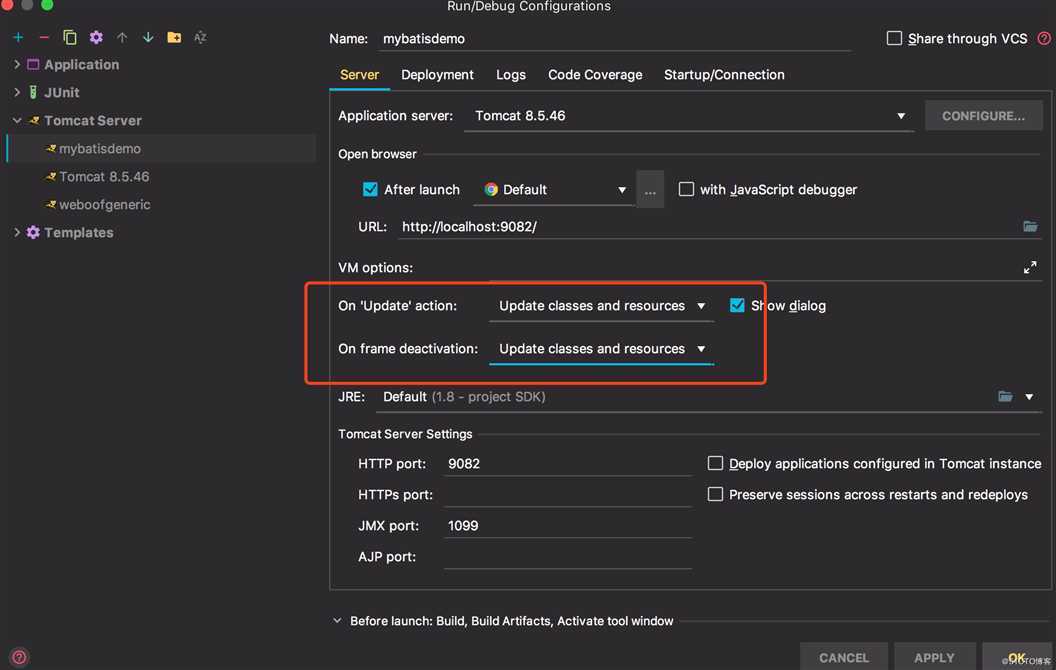Click the HTTP port field

pos(567,463)
